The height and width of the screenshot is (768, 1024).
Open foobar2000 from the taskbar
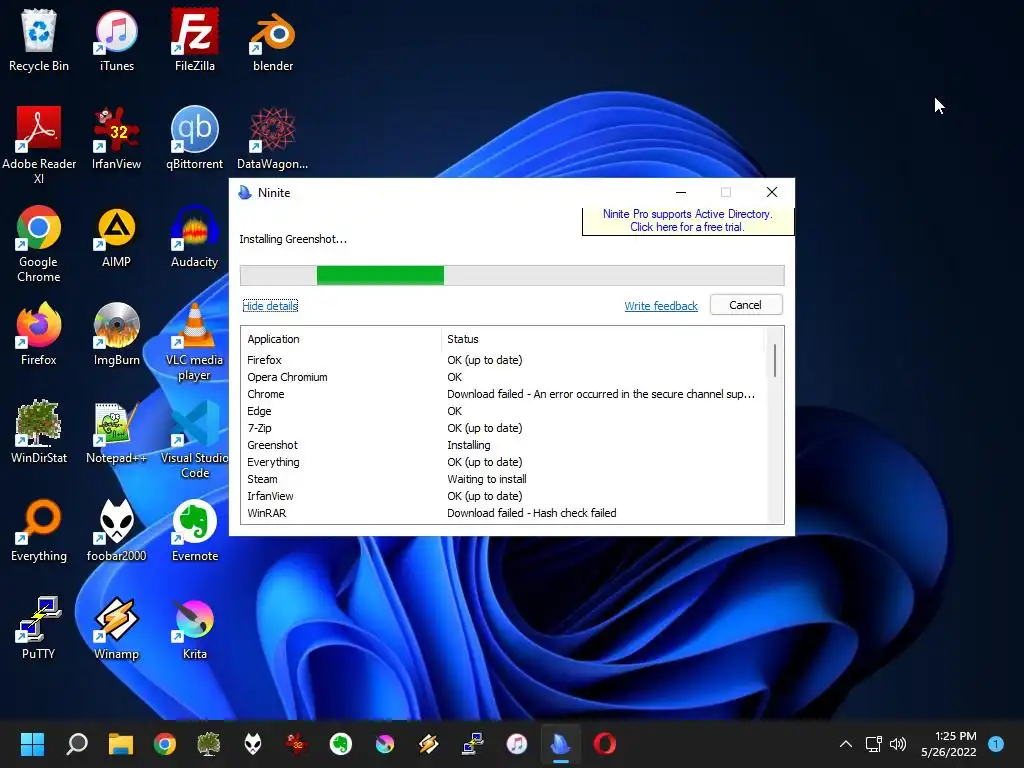click(x=253, y=744)
